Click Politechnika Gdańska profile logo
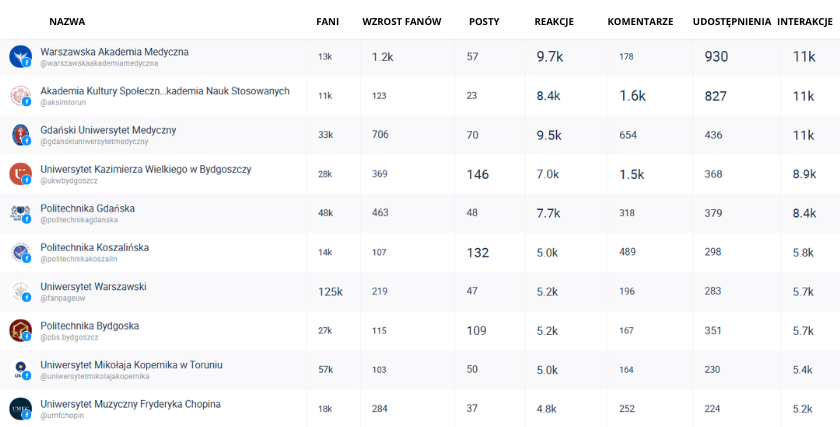 pos(20,213)
